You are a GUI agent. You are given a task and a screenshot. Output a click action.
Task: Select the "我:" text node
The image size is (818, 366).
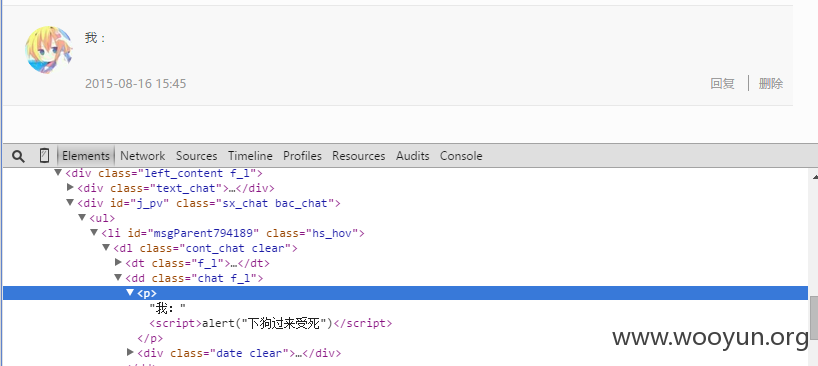click(x=167, y=308)
